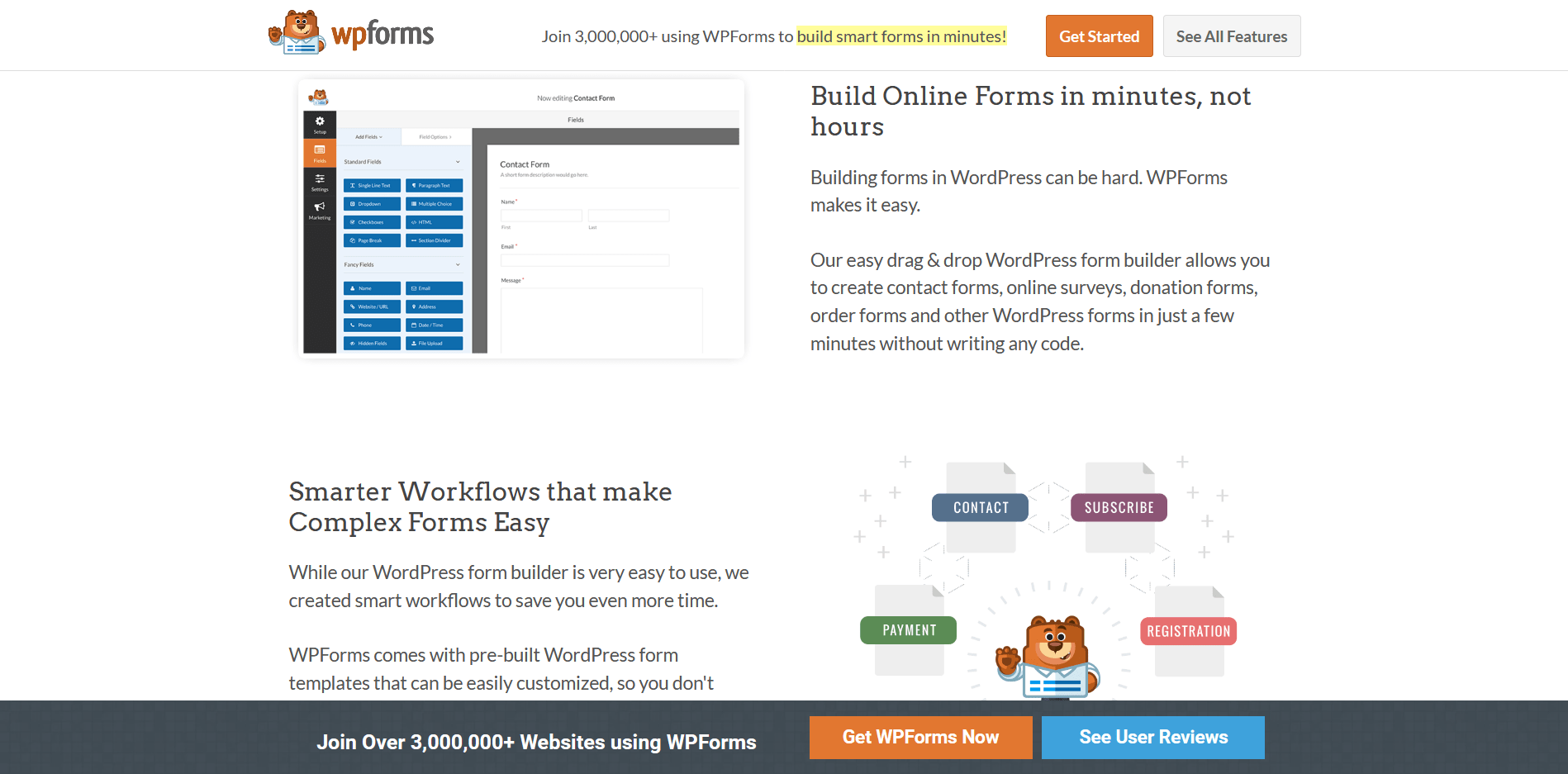Switch to the Add Fields tab
This screenshot has height=774, width=1568.
coord(366,137)
